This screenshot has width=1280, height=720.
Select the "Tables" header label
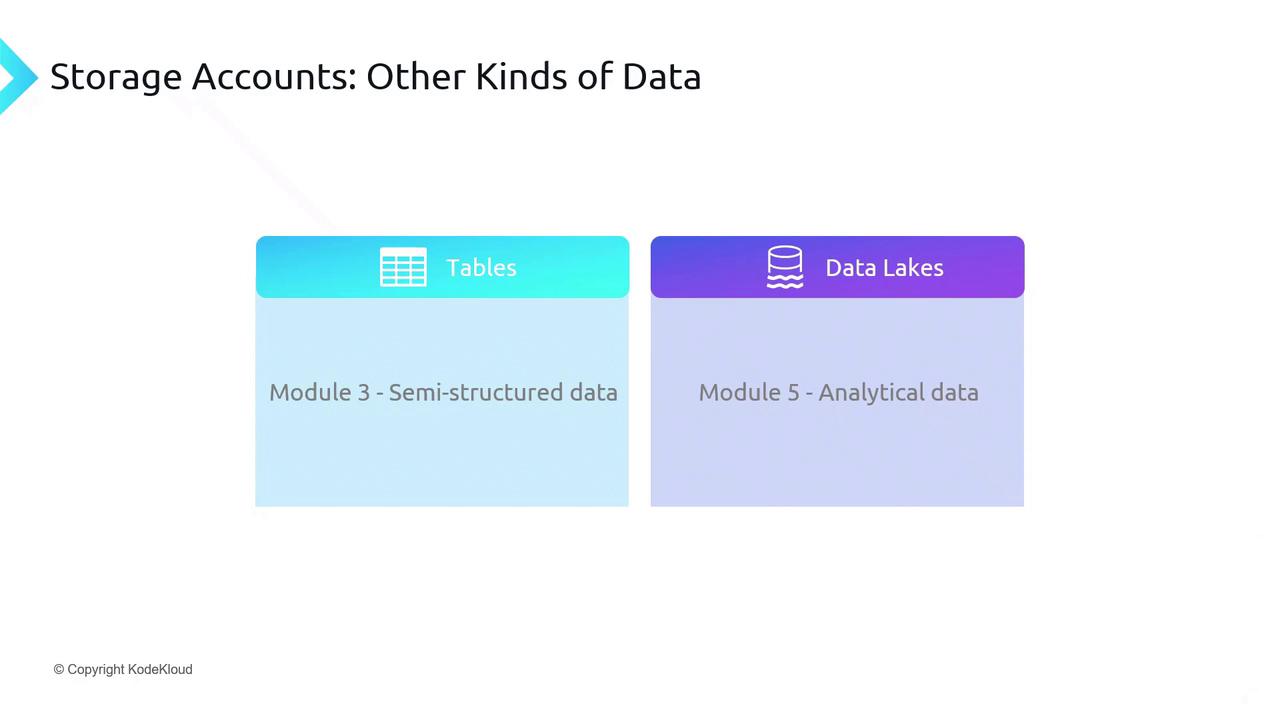coord(481,267)
